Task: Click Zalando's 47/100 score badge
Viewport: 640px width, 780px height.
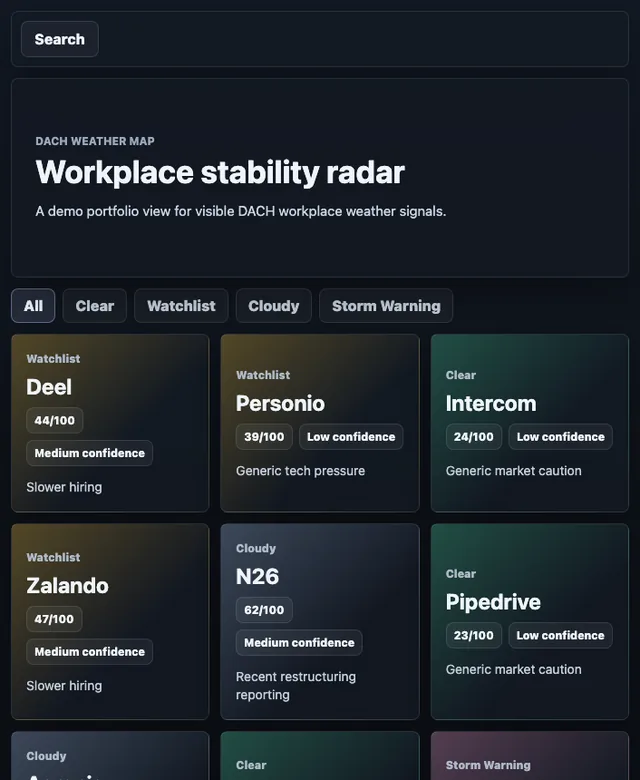Action: (x=54, y=619)
